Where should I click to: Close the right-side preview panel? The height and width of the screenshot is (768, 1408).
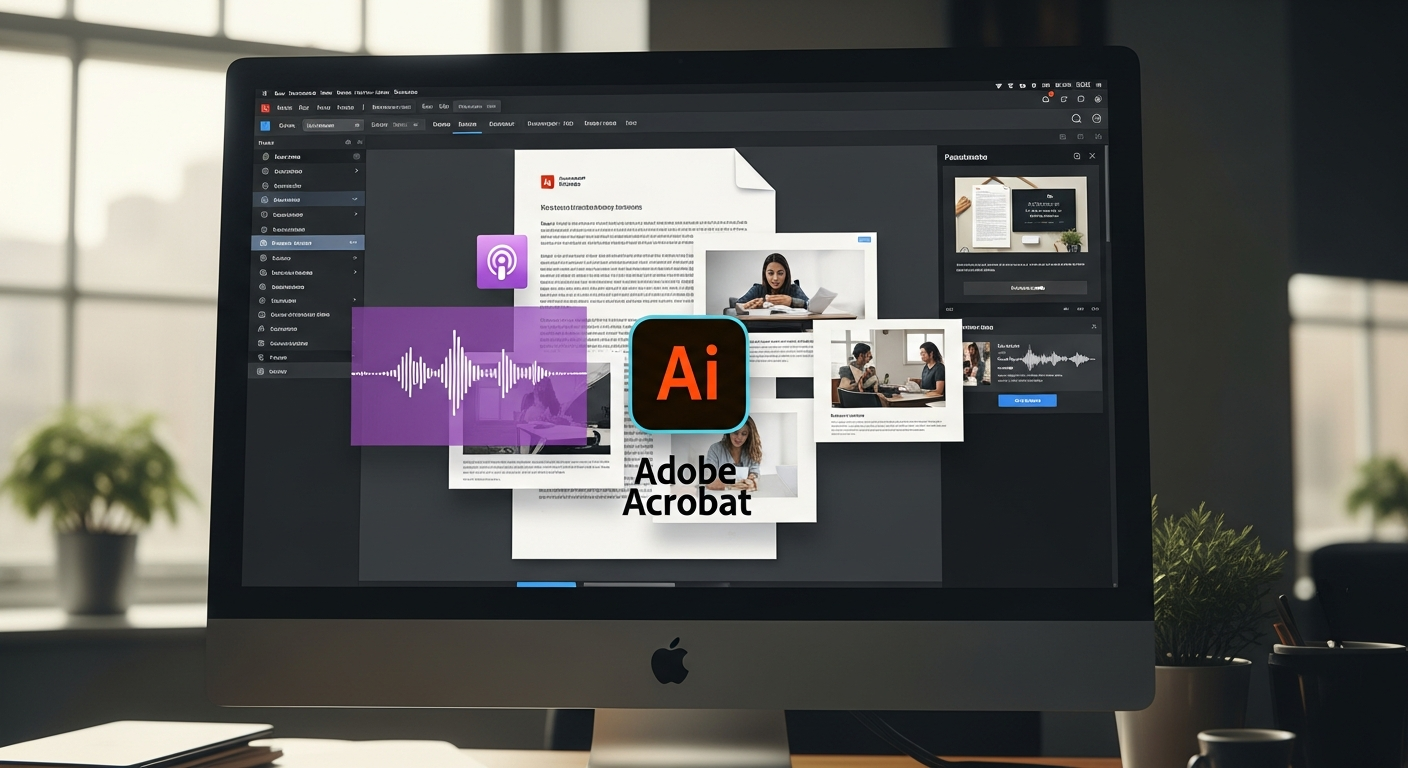coord(1092,157)
